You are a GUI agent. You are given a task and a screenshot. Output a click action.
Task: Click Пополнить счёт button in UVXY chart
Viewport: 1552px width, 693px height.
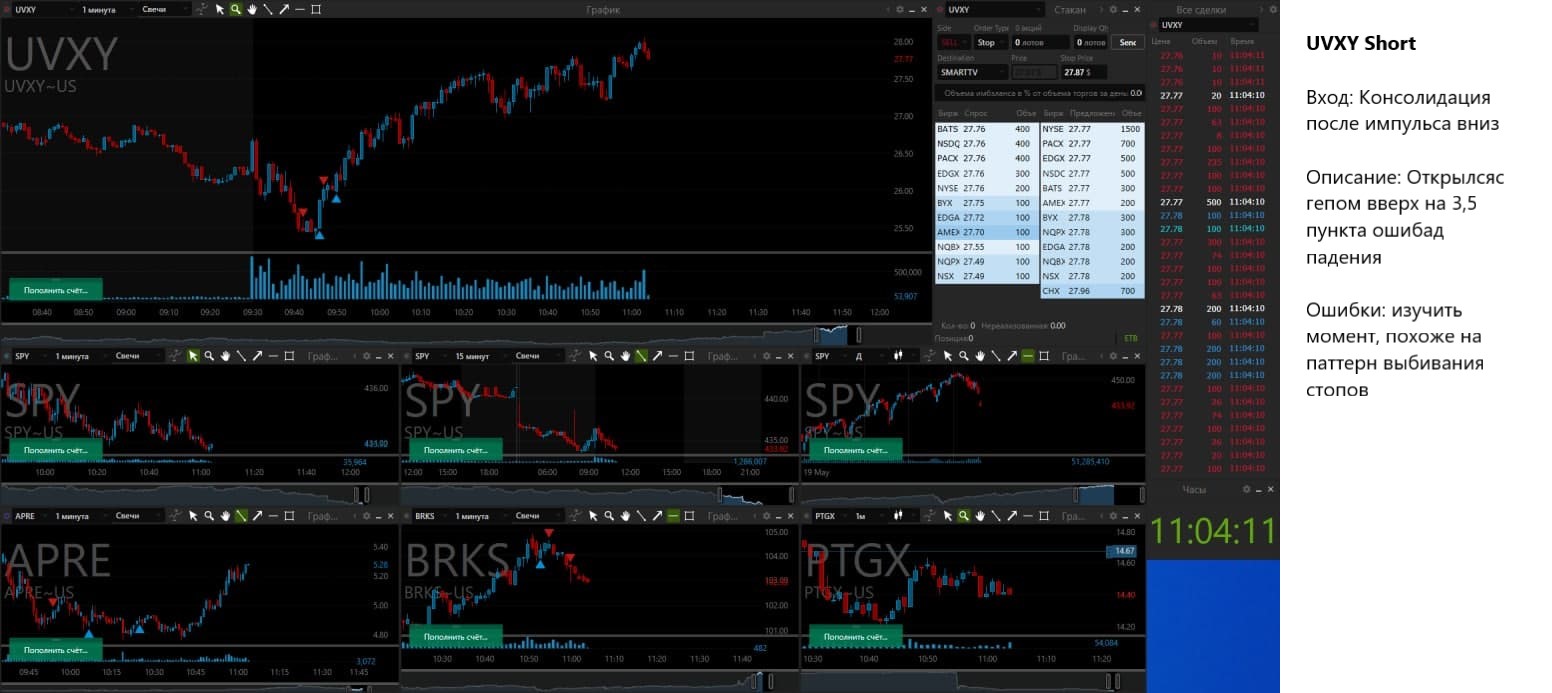coord(56,289)
